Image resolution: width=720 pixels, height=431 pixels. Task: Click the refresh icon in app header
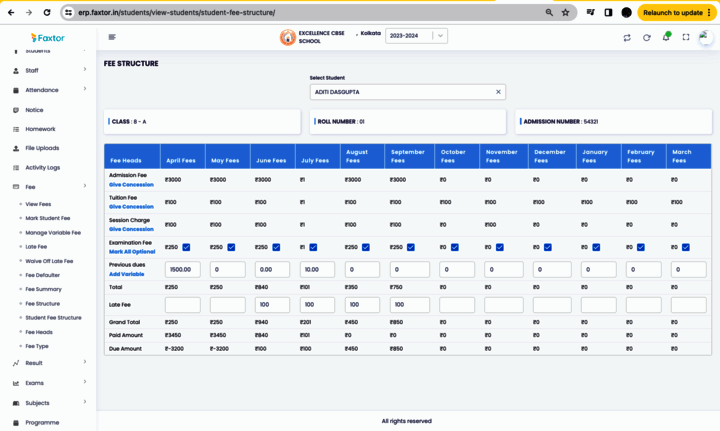[647, 37]
